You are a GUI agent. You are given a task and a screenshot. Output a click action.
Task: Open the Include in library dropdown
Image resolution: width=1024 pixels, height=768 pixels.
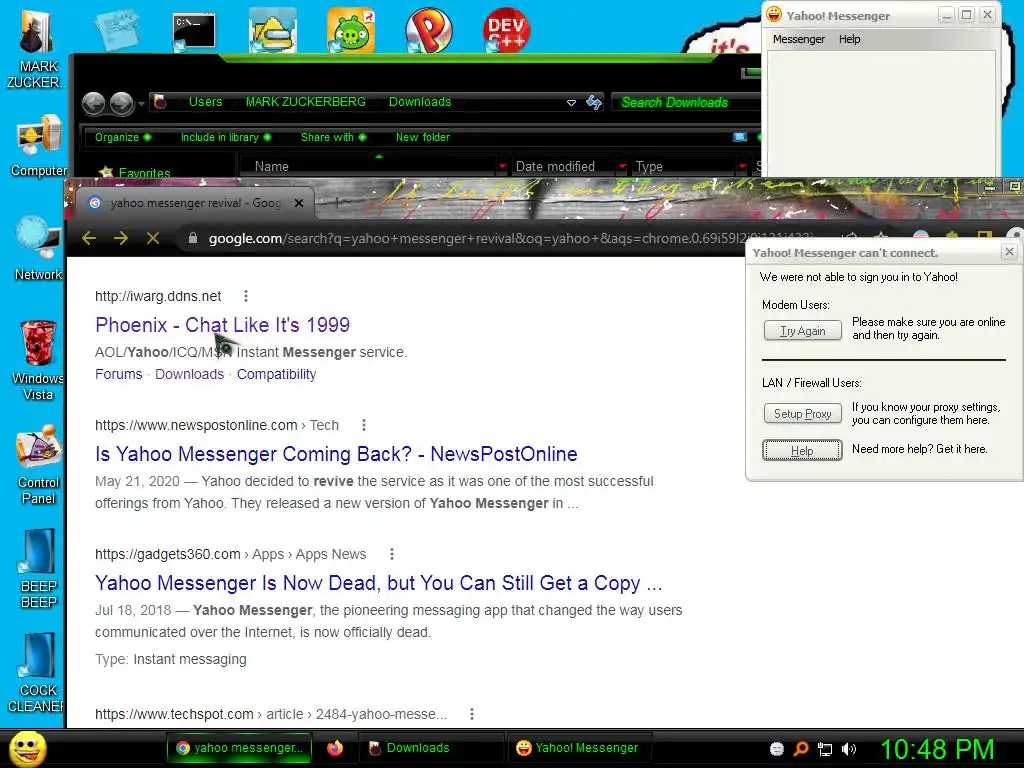[x=226, y=137]
